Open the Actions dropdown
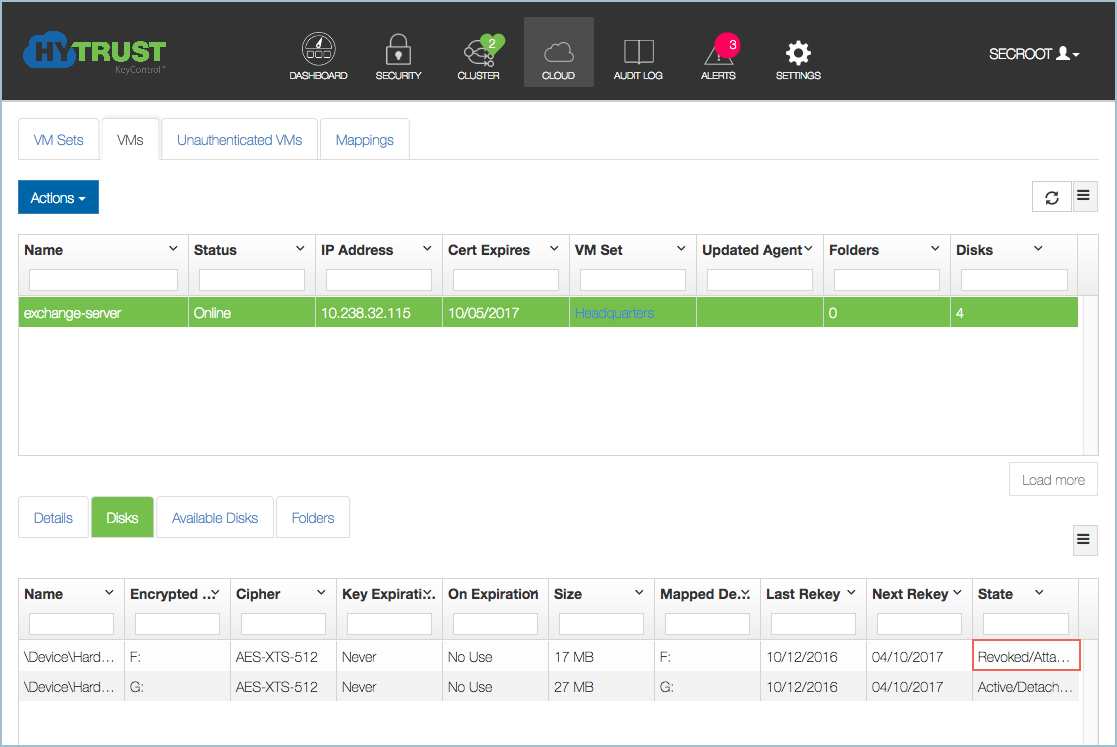 tap(58, 197)
